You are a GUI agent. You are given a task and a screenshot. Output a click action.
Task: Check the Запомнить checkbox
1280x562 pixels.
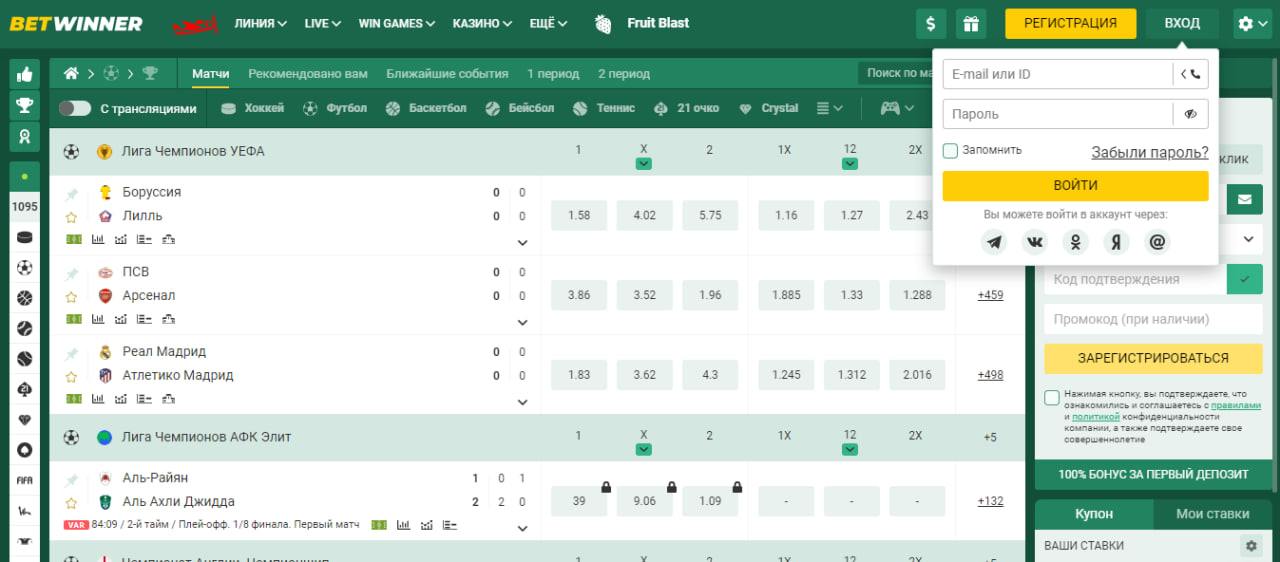coord(950,151)
